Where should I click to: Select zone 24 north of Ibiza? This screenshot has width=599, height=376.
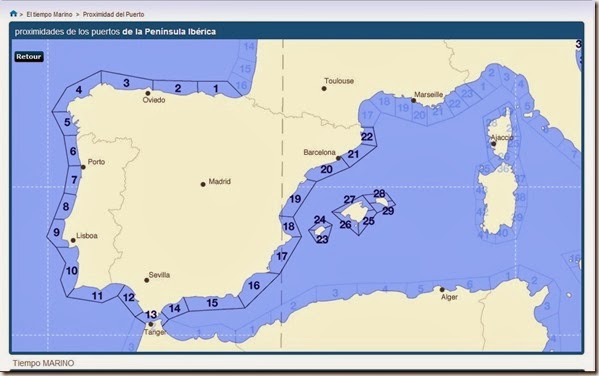click(320, 220)
